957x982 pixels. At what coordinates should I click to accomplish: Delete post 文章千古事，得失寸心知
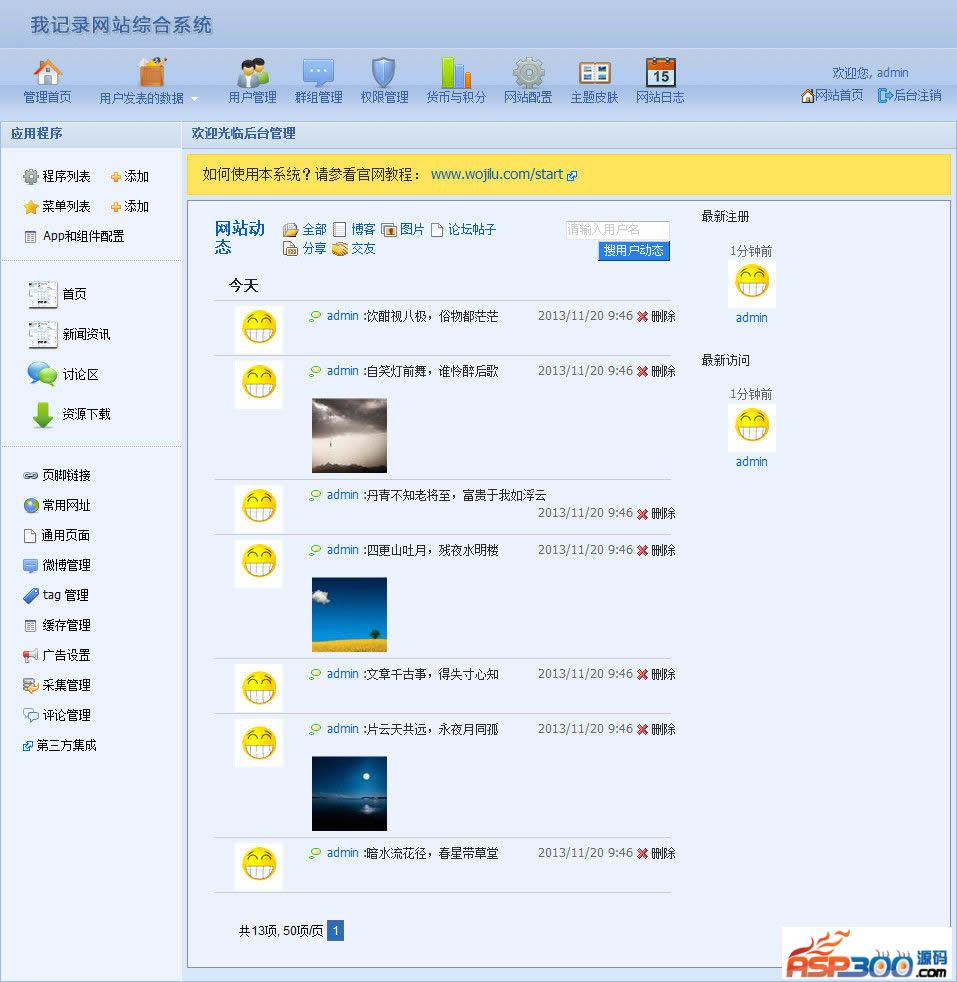click(x=656, y=674)
